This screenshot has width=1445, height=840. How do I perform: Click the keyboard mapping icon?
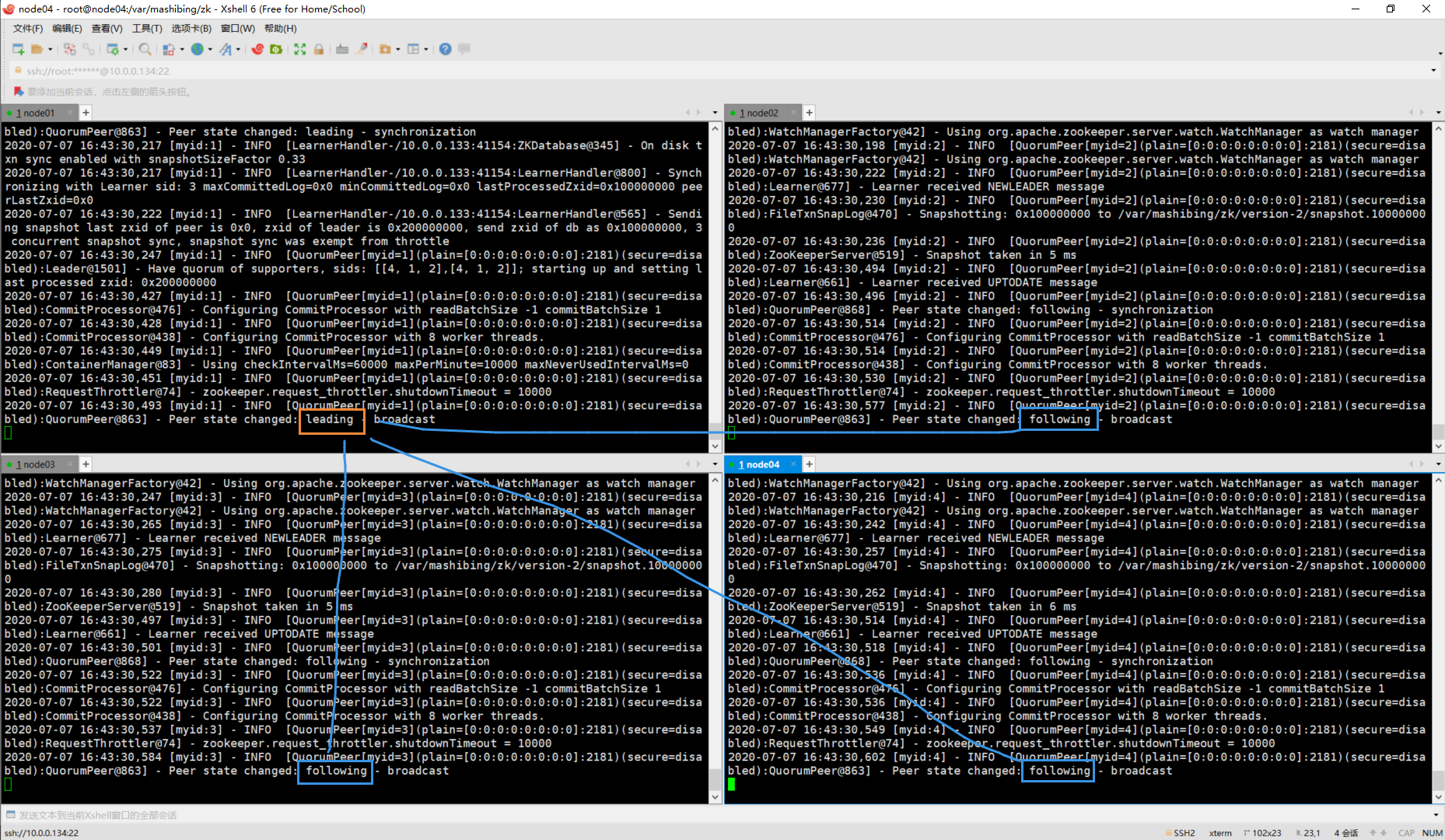342,49
